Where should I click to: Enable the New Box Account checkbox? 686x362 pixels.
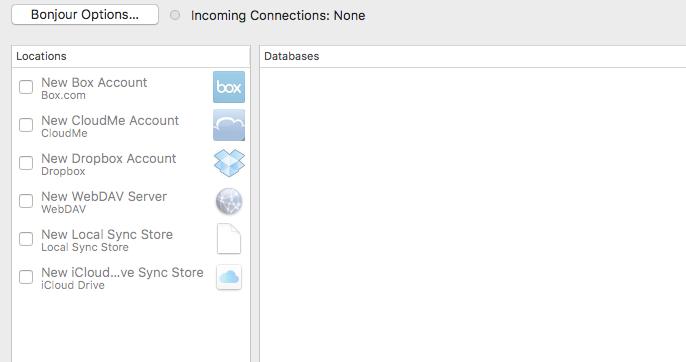point(26,87)
